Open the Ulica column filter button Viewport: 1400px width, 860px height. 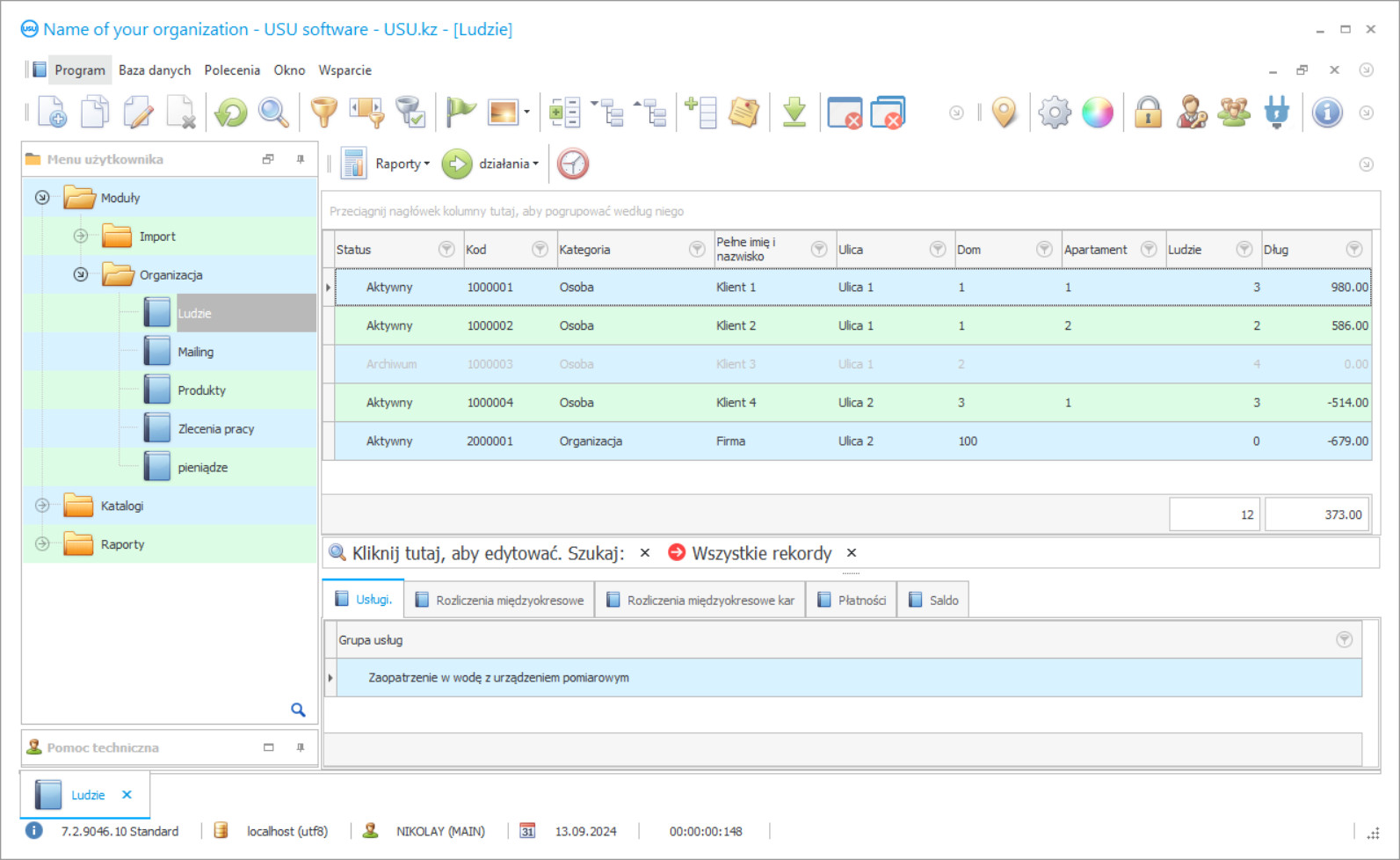click(938, 250)
